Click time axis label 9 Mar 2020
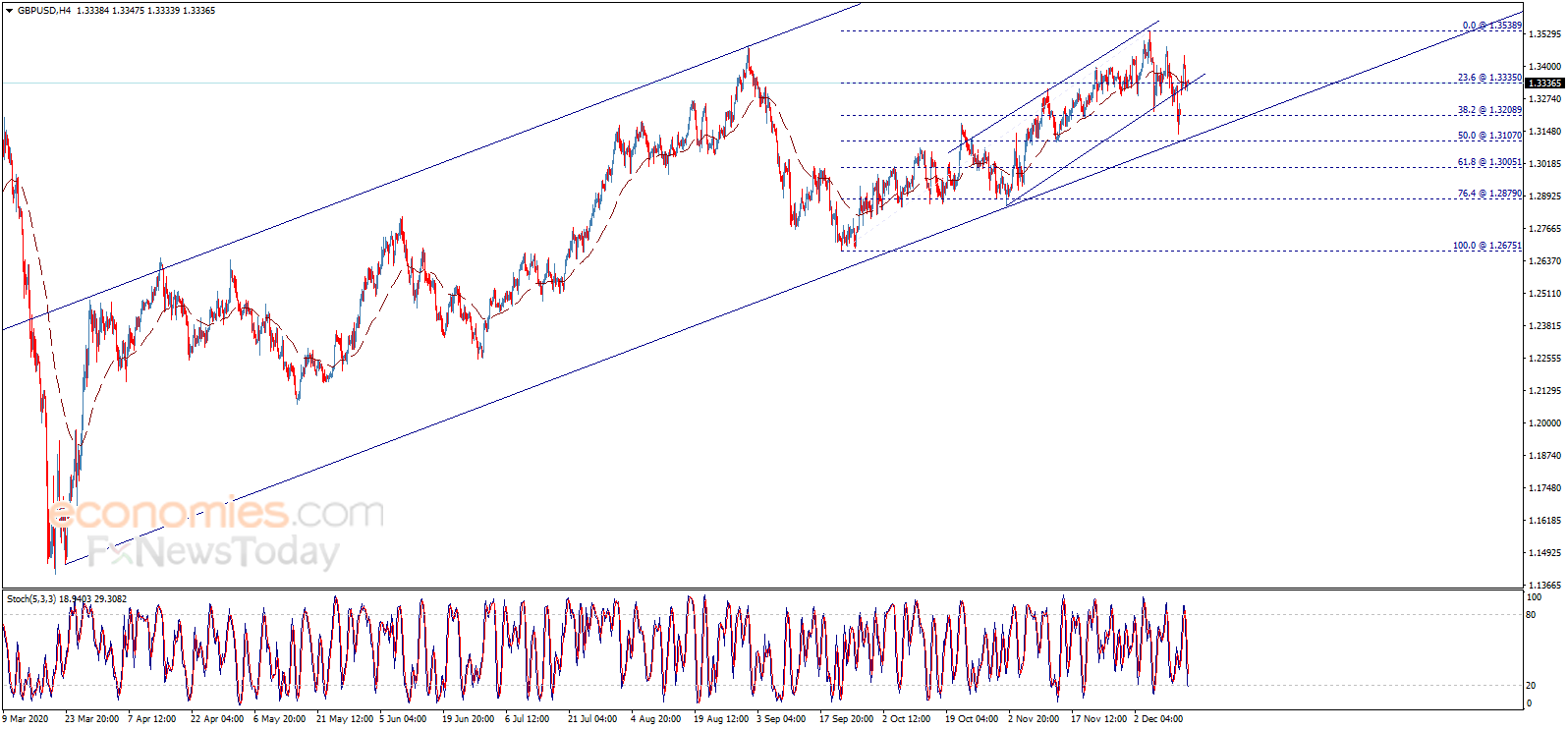 click(26, 719)
